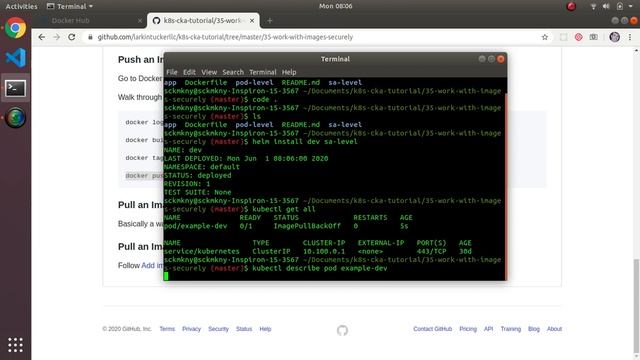Select the Terminal icon in the dock

[15, 88]
